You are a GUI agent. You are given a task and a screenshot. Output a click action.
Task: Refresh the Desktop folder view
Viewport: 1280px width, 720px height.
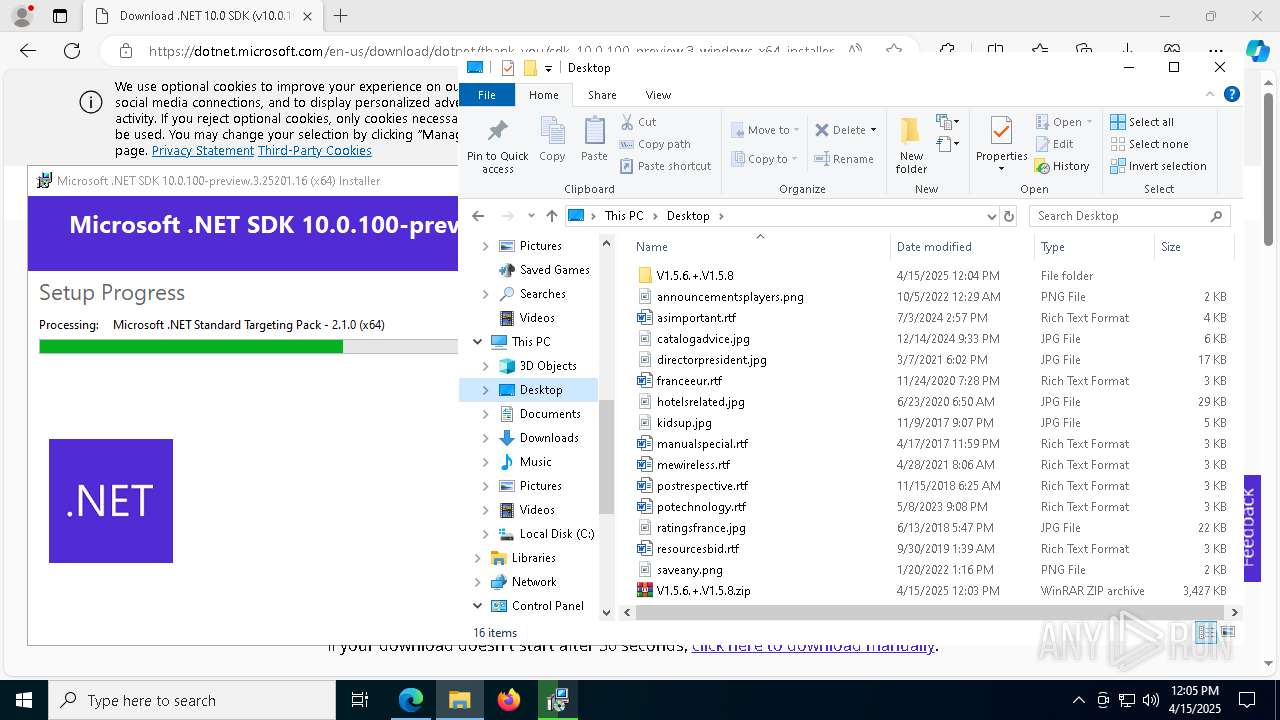point(1008,216)
